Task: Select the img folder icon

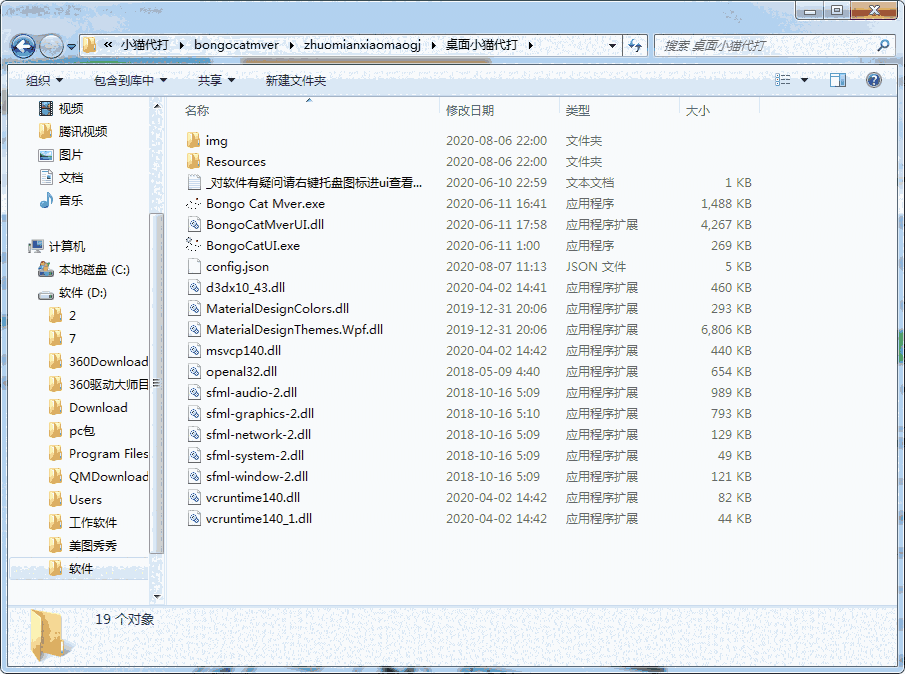Action: click(x=194, y=140)
